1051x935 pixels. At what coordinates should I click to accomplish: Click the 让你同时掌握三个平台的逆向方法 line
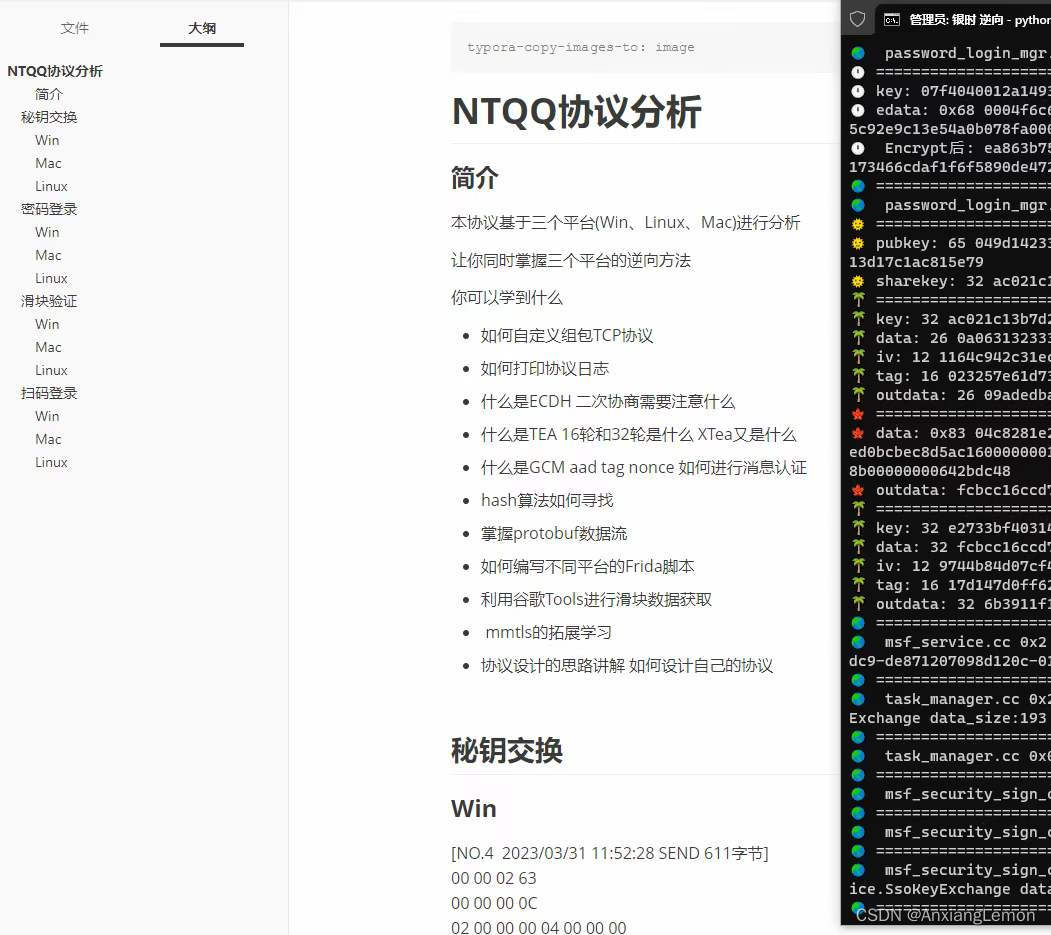[570, 260]
